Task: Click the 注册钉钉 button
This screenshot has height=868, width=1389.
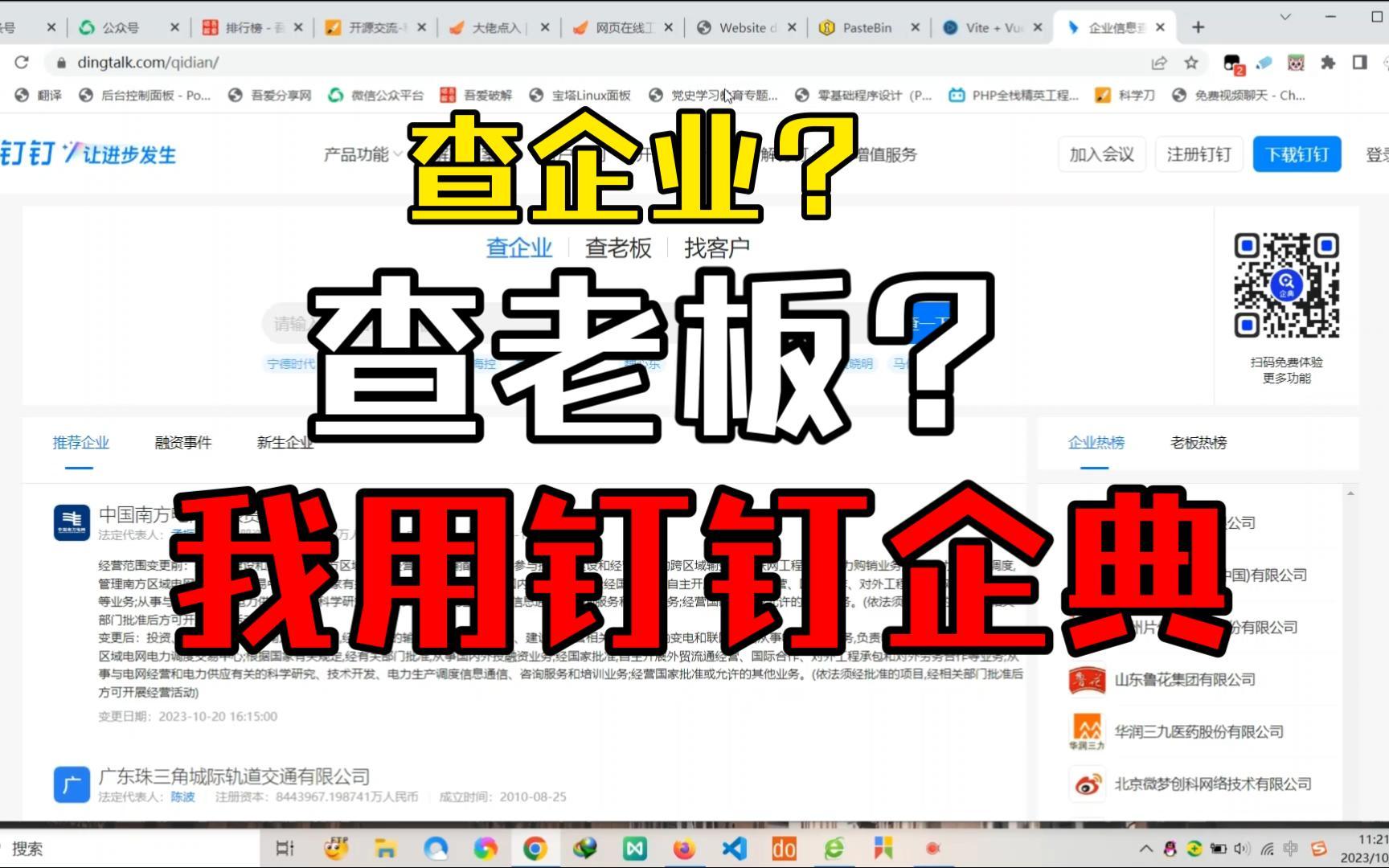Action: tap(1198, 154)
